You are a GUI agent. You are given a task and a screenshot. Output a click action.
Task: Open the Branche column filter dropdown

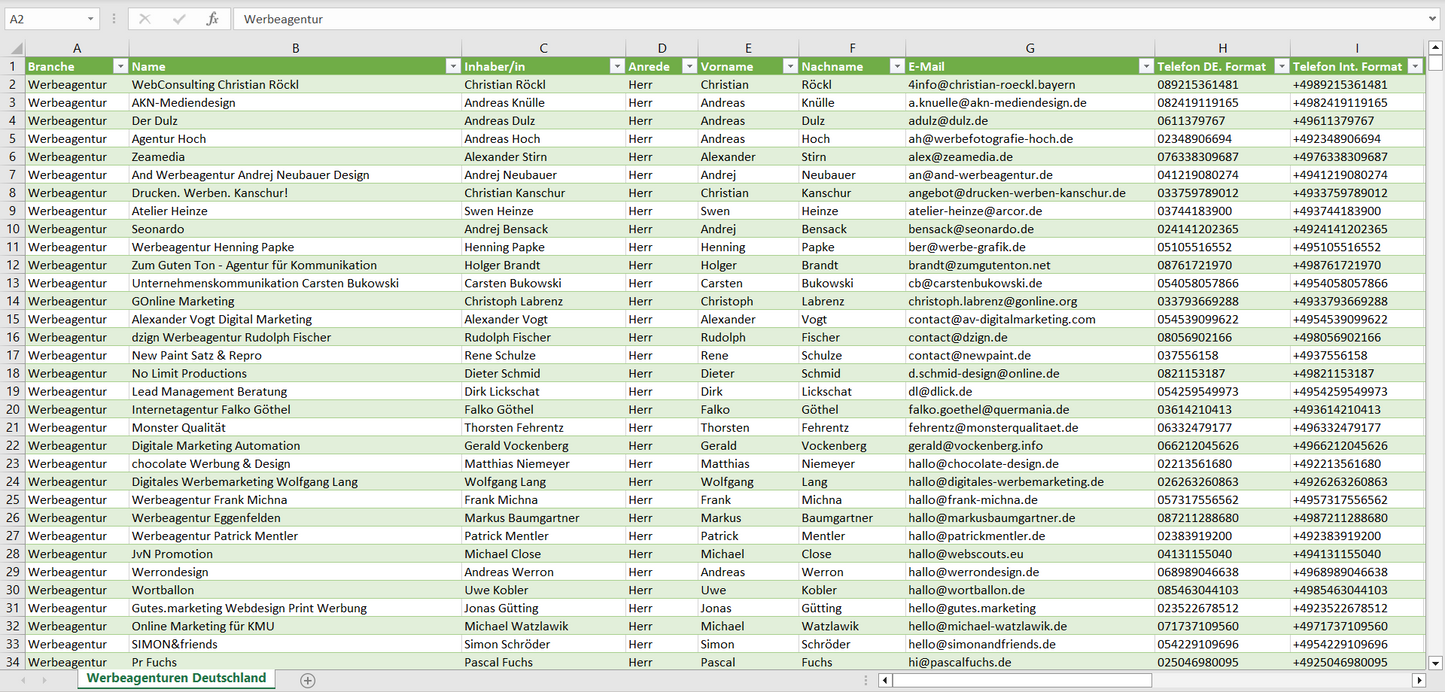click(120, 67)
